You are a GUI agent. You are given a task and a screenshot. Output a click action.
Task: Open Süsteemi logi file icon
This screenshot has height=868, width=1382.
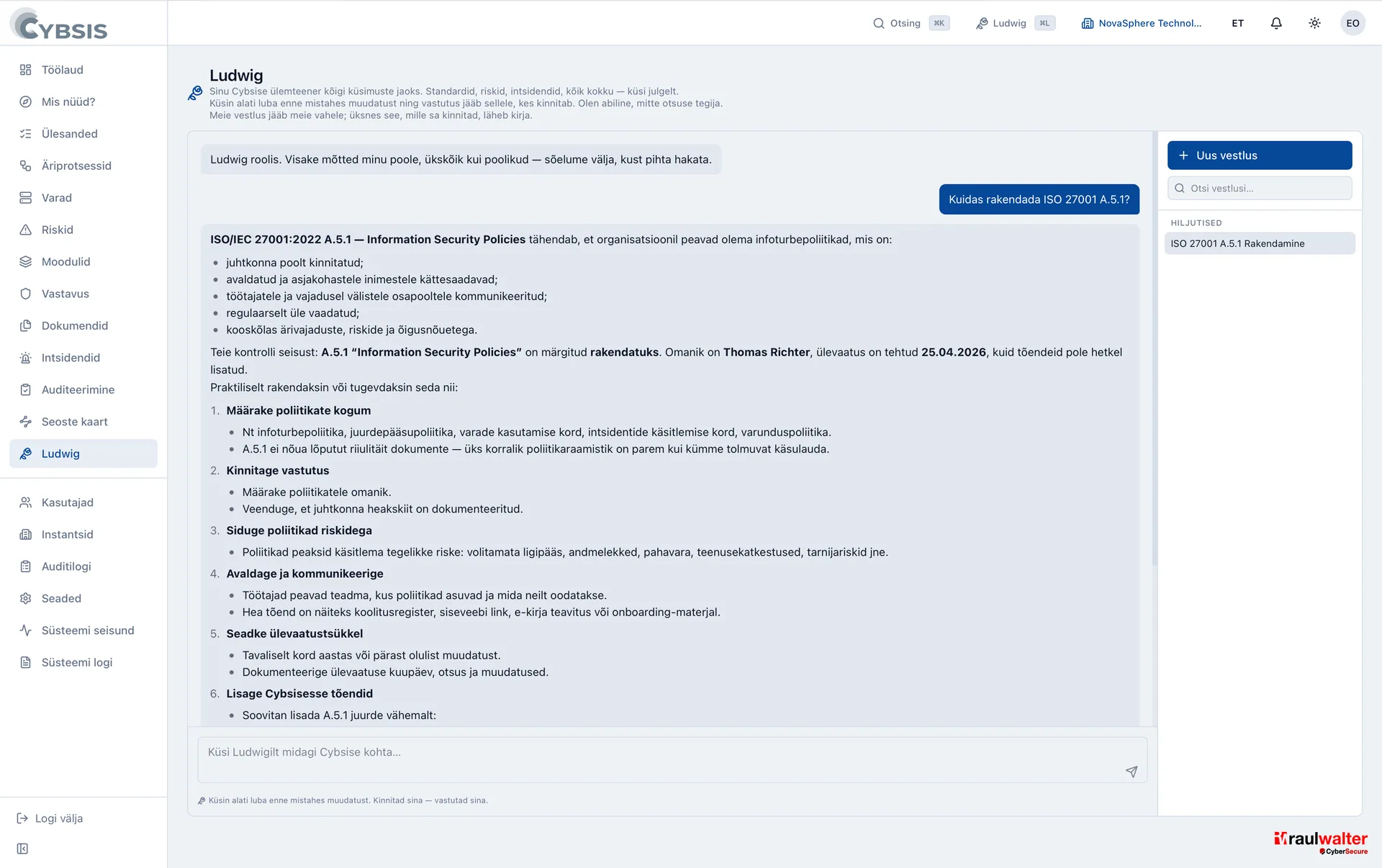pyautogui.click(x=25, y=663)
